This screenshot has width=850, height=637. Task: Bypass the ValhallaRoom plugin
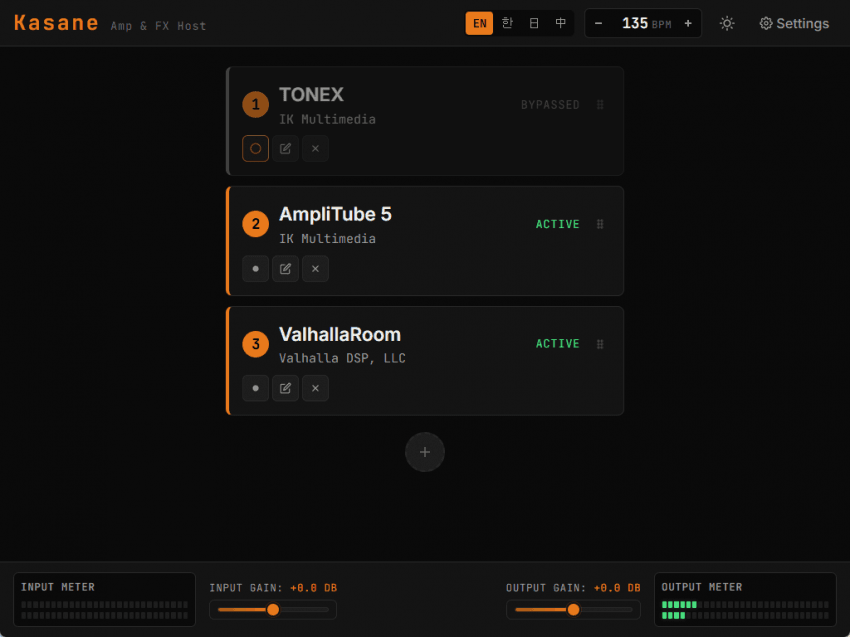(x=255, y=388)
